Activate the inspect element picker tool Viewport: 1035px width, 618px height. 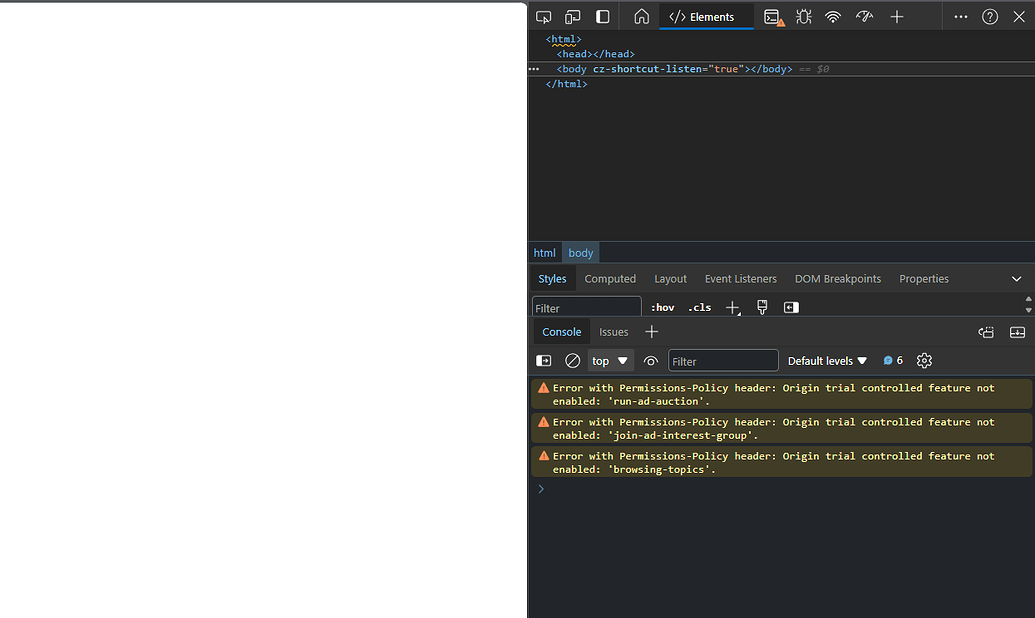[x=544, y=17]
